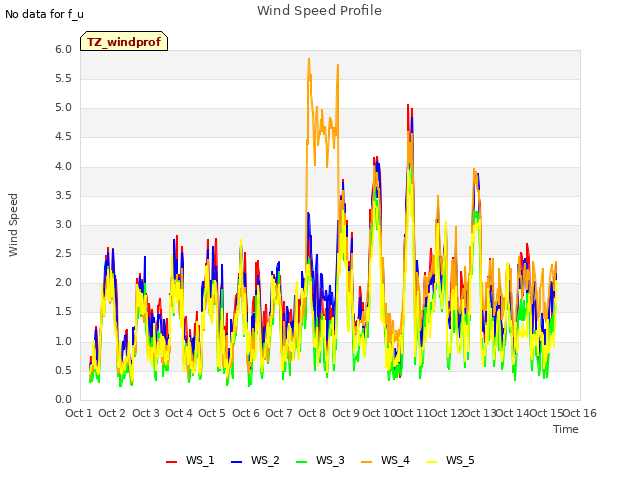Click the Wind Speed y-axis label
Image resolution: width=640 pixels, height=480 pixels.
(13, 225)
